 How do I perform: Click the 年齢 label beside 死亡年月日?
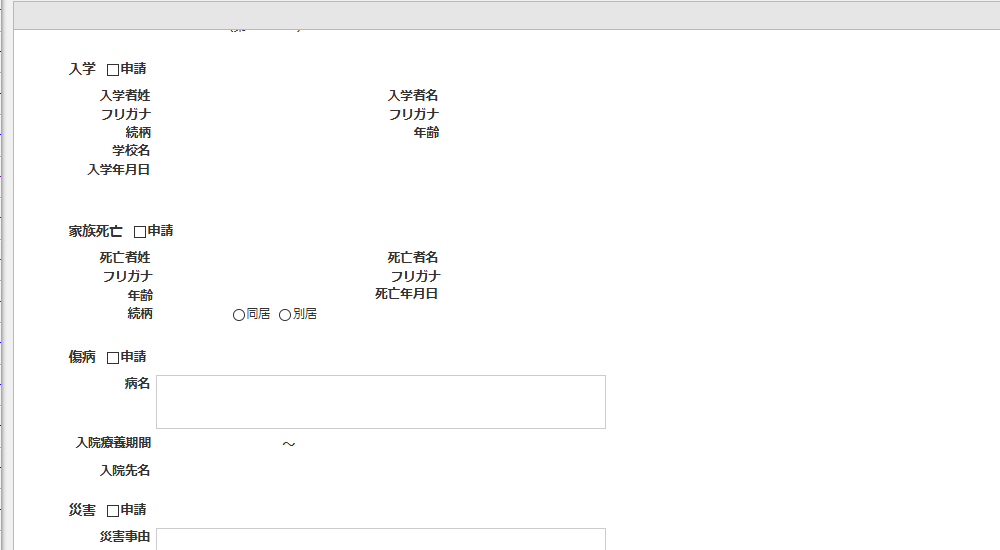(x=140, y=296)
